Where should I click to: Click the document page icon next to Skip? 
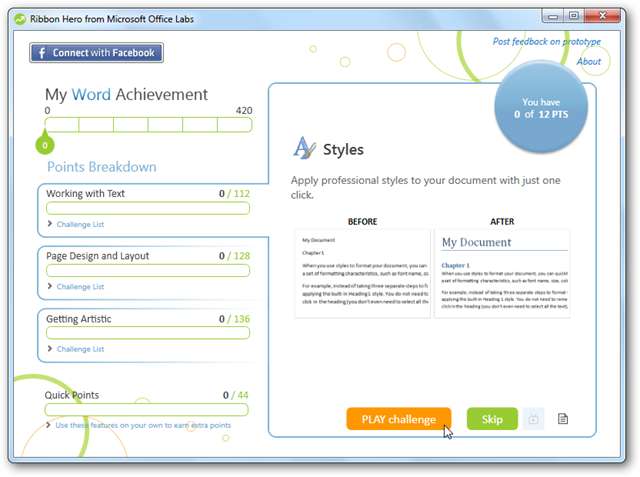click(x=563, y=419)
